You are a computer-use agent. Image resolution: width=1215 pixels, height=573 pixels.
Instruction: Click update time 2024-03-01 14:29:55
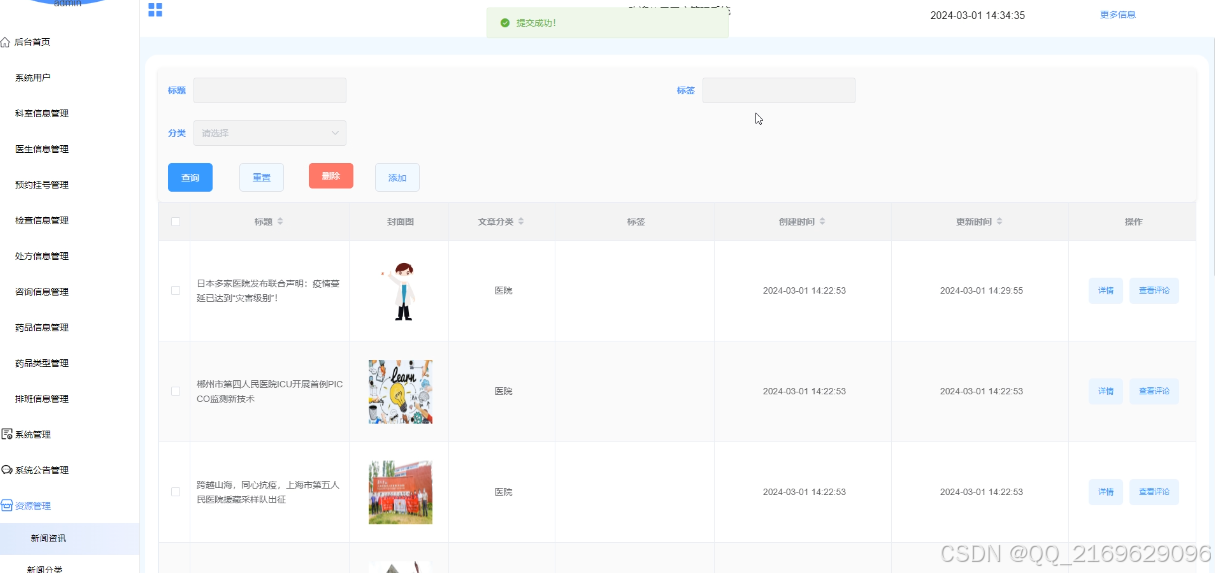click(981, 291)
